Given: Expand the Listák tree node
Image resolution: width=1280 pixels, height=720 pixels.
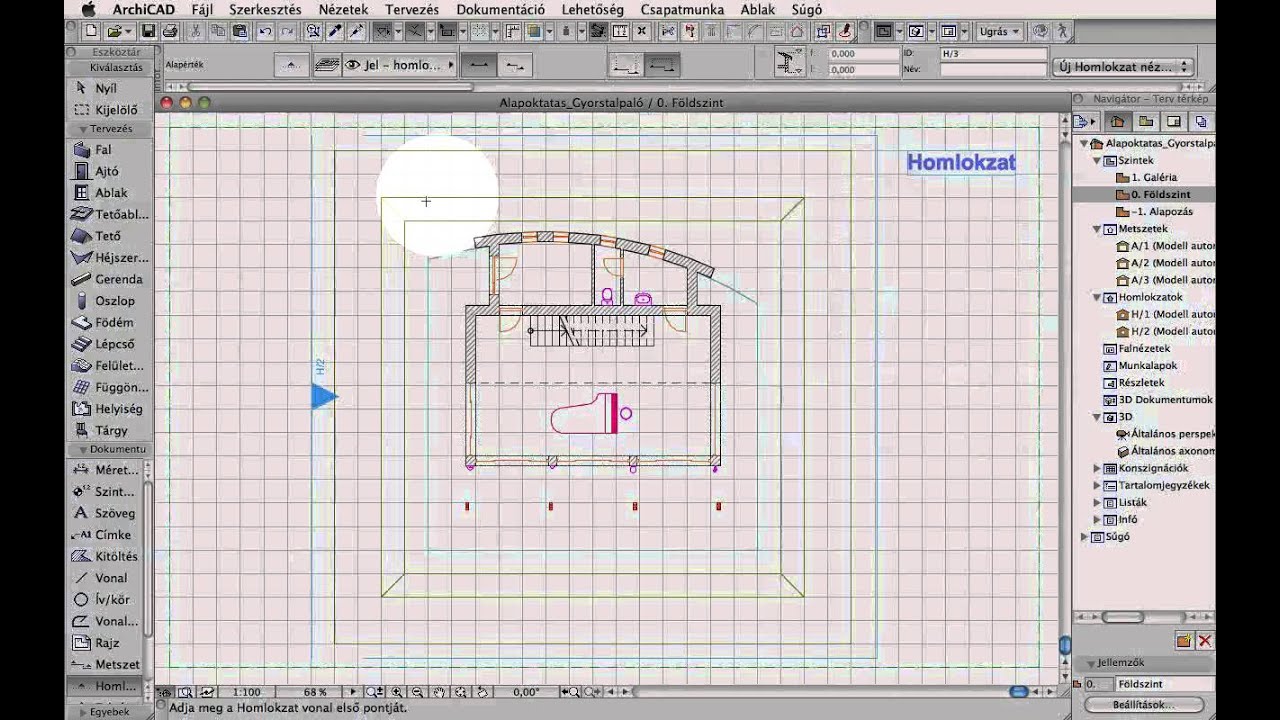Looking at the screenshot, I should click(x=1097, y=502).
